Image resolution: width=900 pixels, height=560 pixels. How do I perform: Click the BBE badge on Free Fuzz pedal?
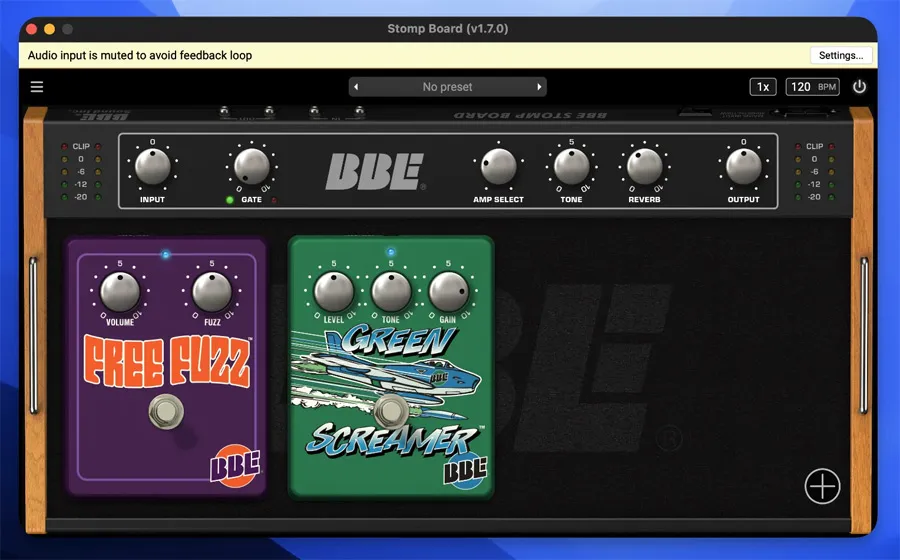pyautogui.click(x=234, y=465)
